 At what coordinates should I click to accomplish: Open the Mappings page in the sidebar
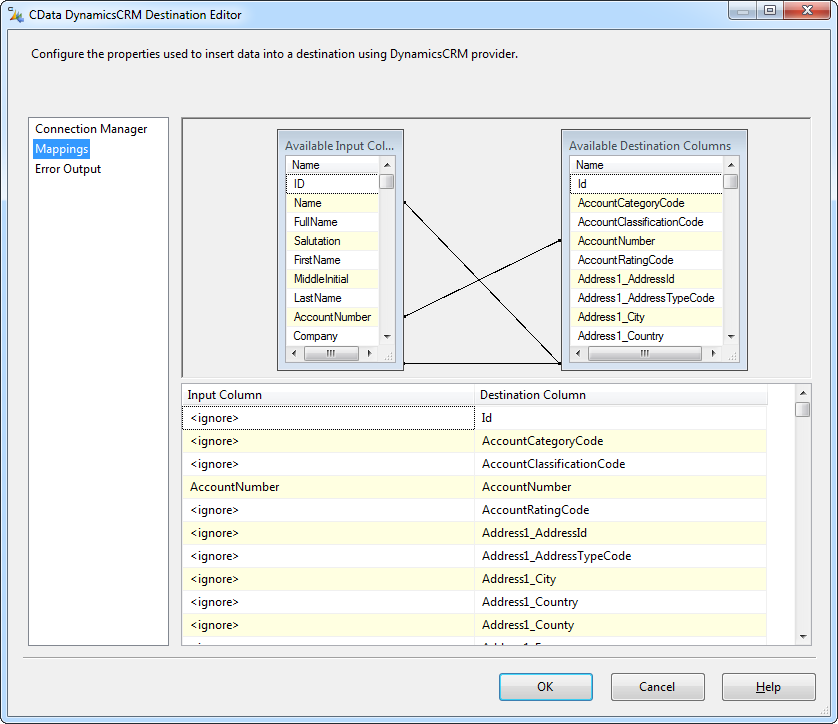(x=61, y=148)
